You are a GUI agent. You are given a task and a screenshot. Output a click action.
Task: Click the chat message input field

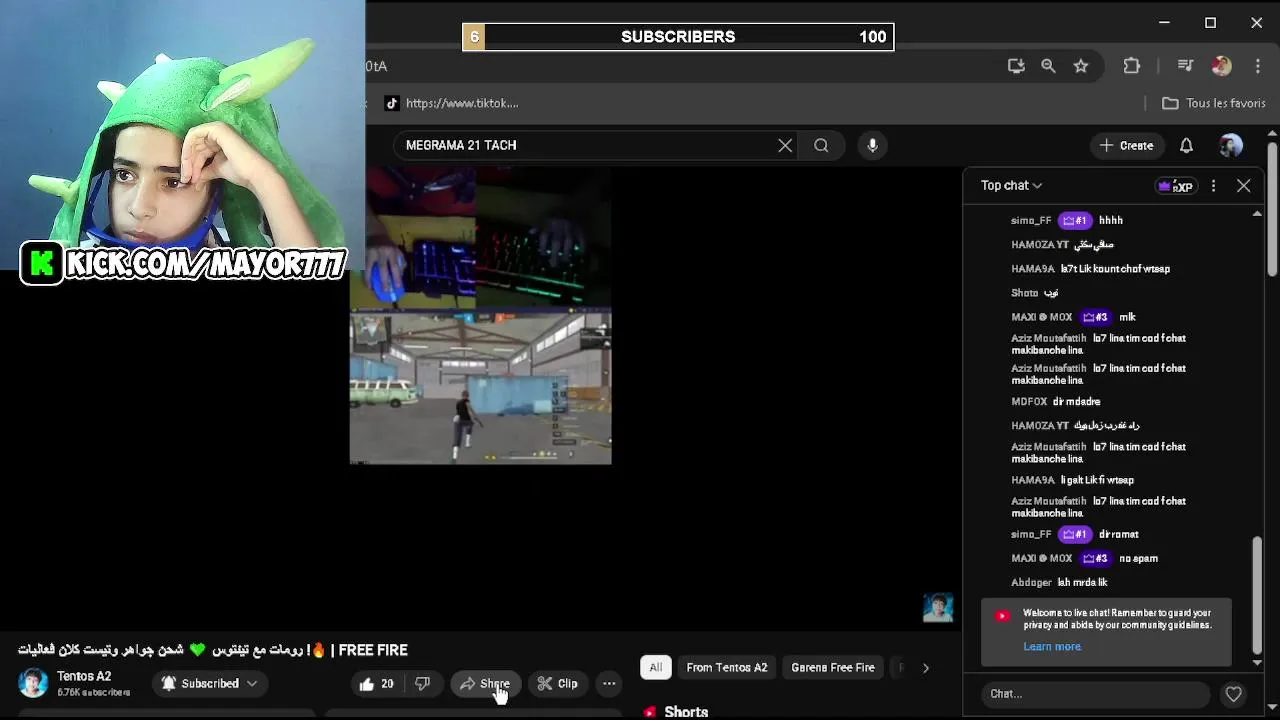point(1094,694)
